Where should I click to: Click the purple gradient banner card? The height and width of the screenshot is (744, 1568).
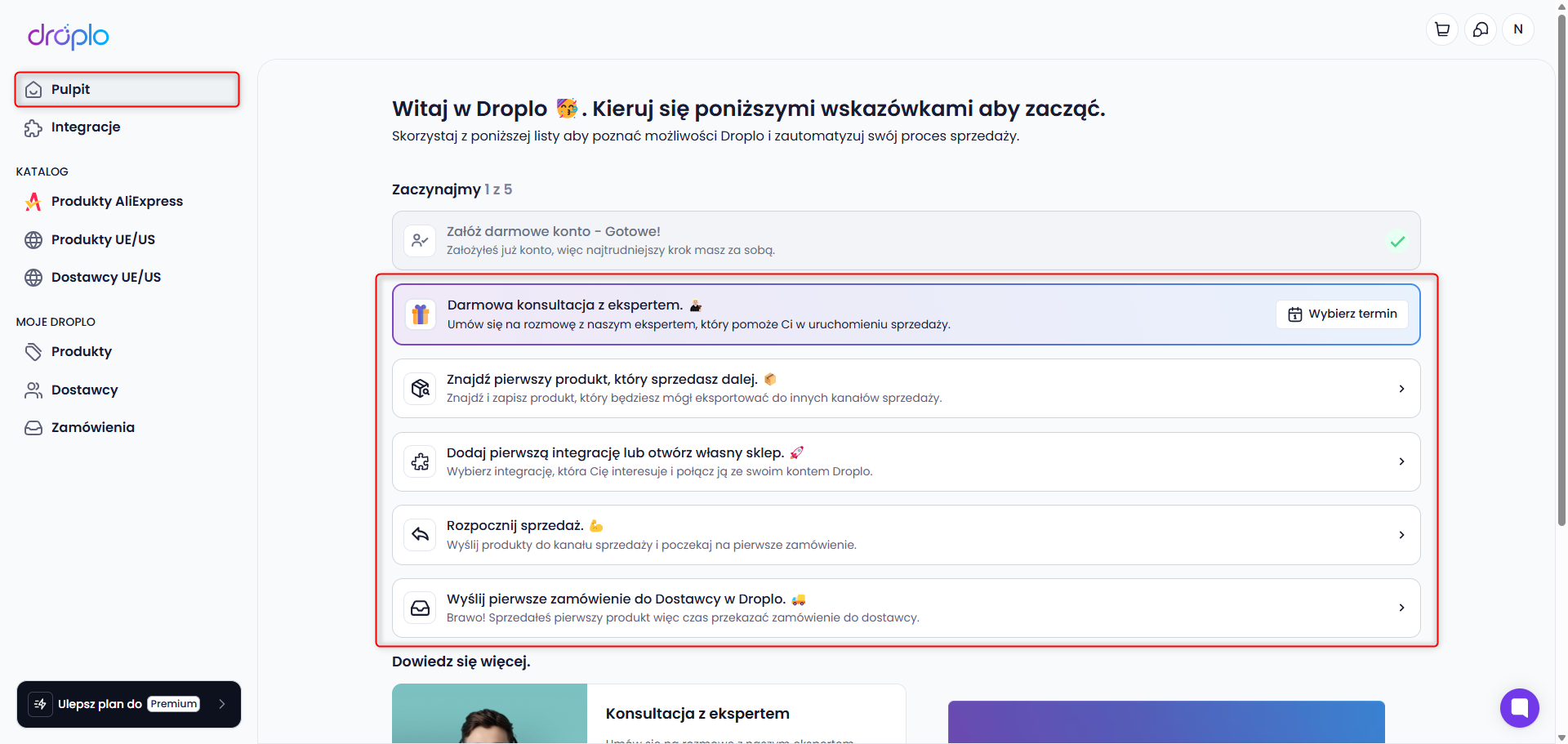pos(1166,722)
